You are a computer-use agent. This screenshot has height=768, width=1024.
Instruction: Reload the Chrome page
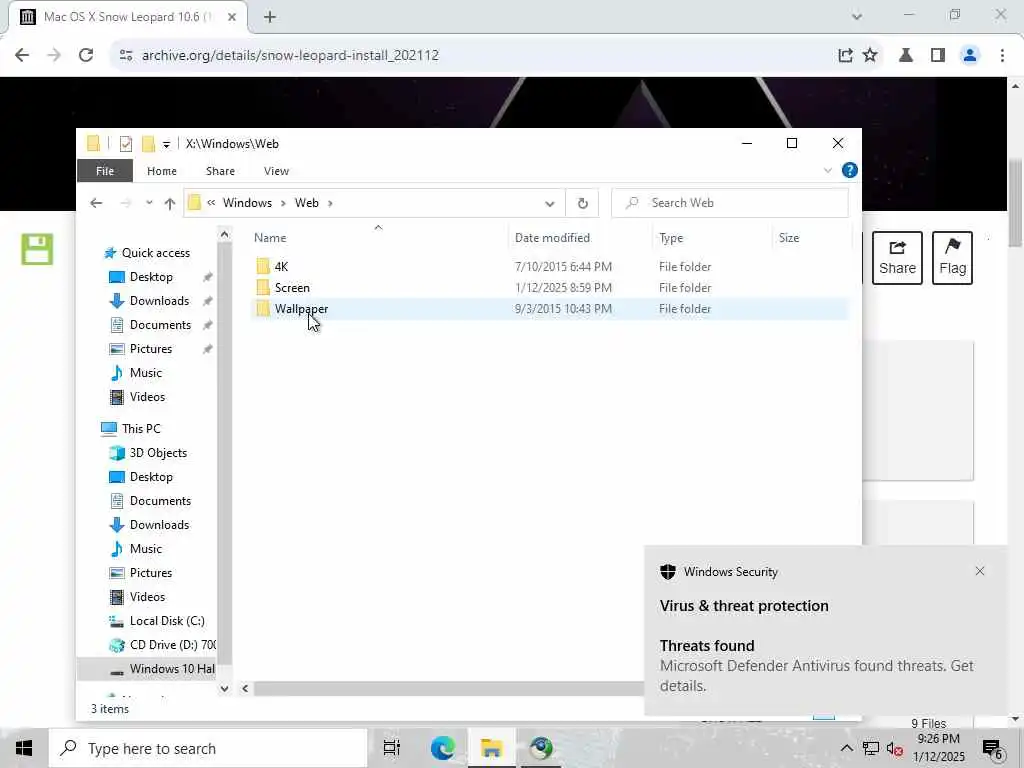[86, 55]
